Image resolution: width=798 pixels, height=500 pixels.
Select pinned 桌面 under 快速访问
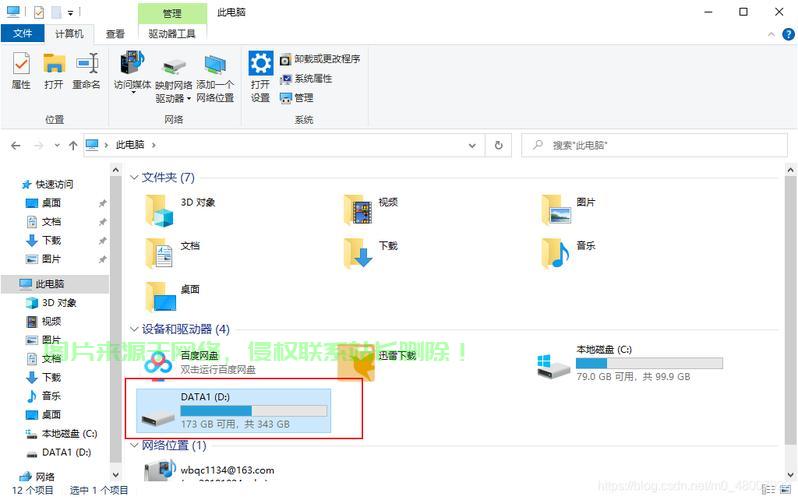pyautogui.click(x=51, y=203)
